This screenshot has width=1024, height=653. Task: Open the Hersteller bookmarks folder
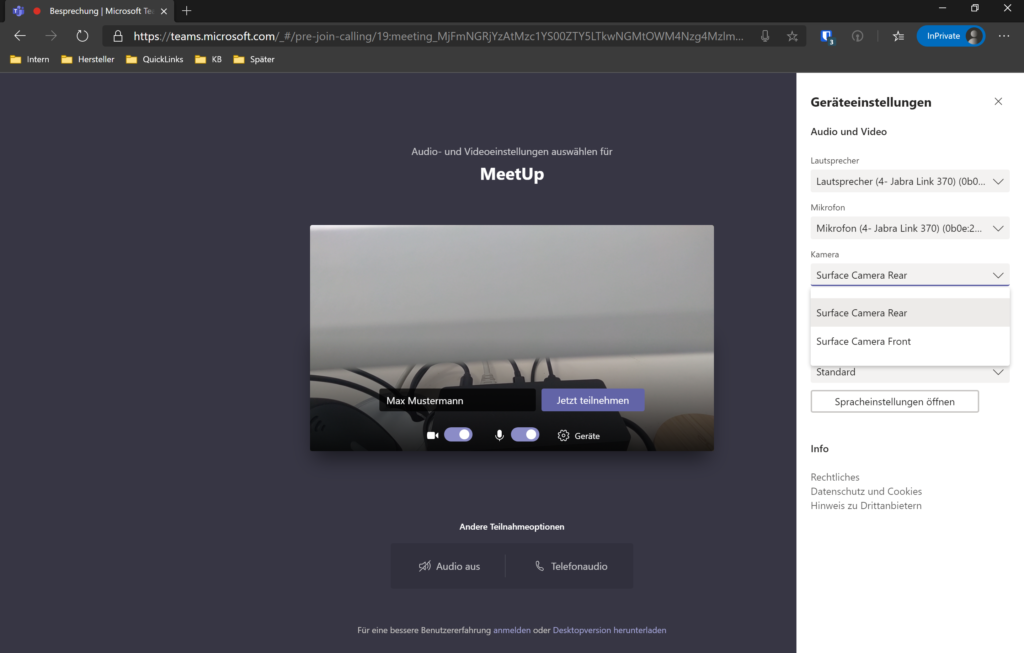pos(88,59)
